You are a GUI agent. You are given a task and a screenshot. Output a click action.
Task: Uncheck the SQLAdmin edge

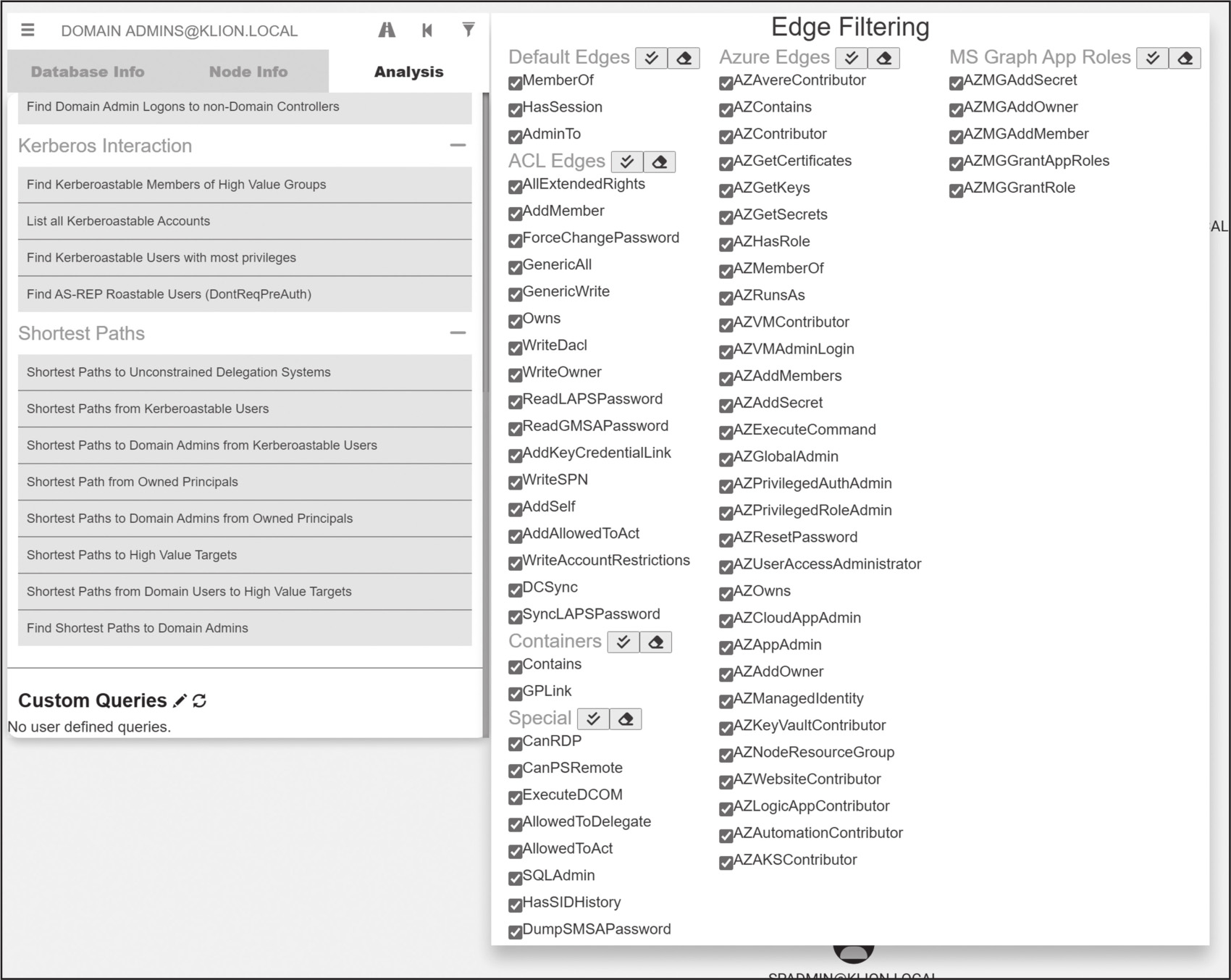click(x=516, y=878)
